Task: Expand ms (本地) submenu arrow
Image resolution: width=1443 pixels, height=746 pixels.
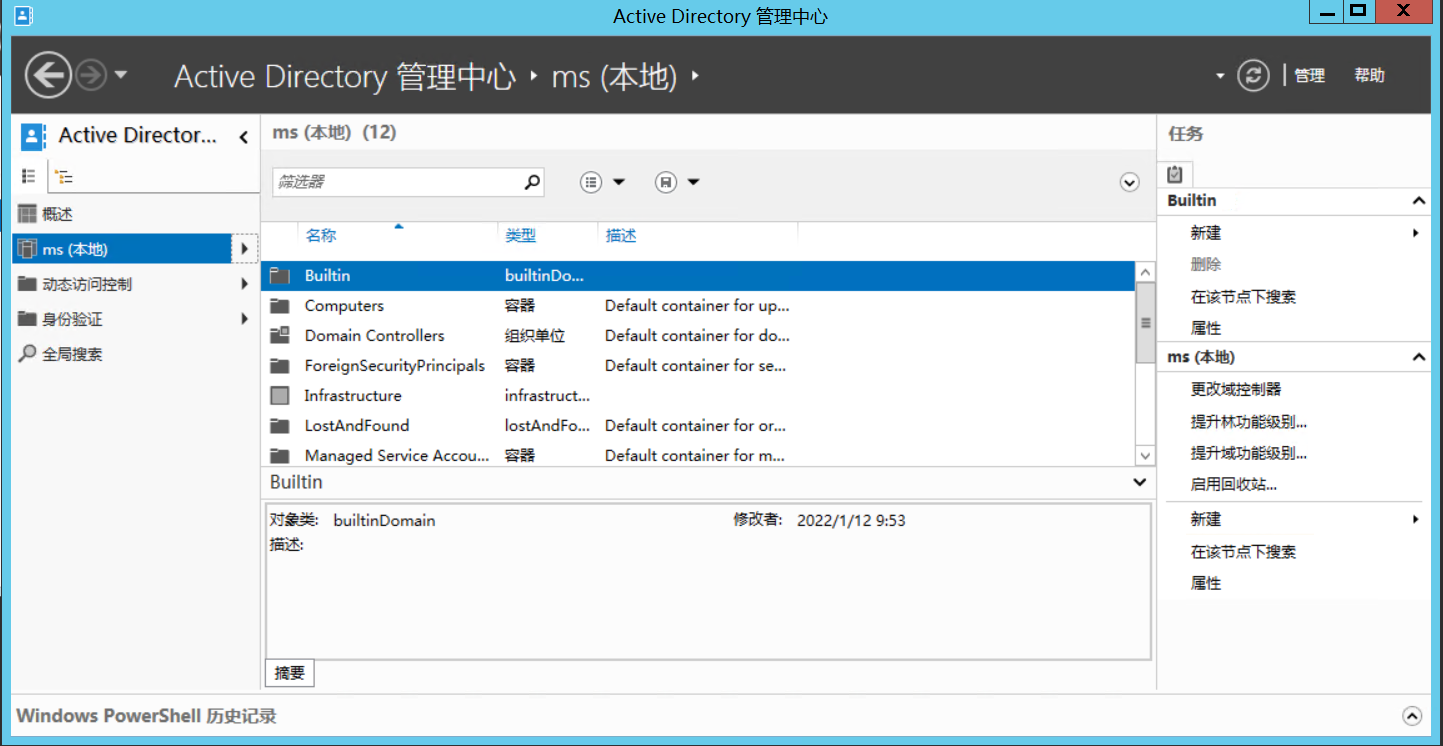Action: [244, 249]
